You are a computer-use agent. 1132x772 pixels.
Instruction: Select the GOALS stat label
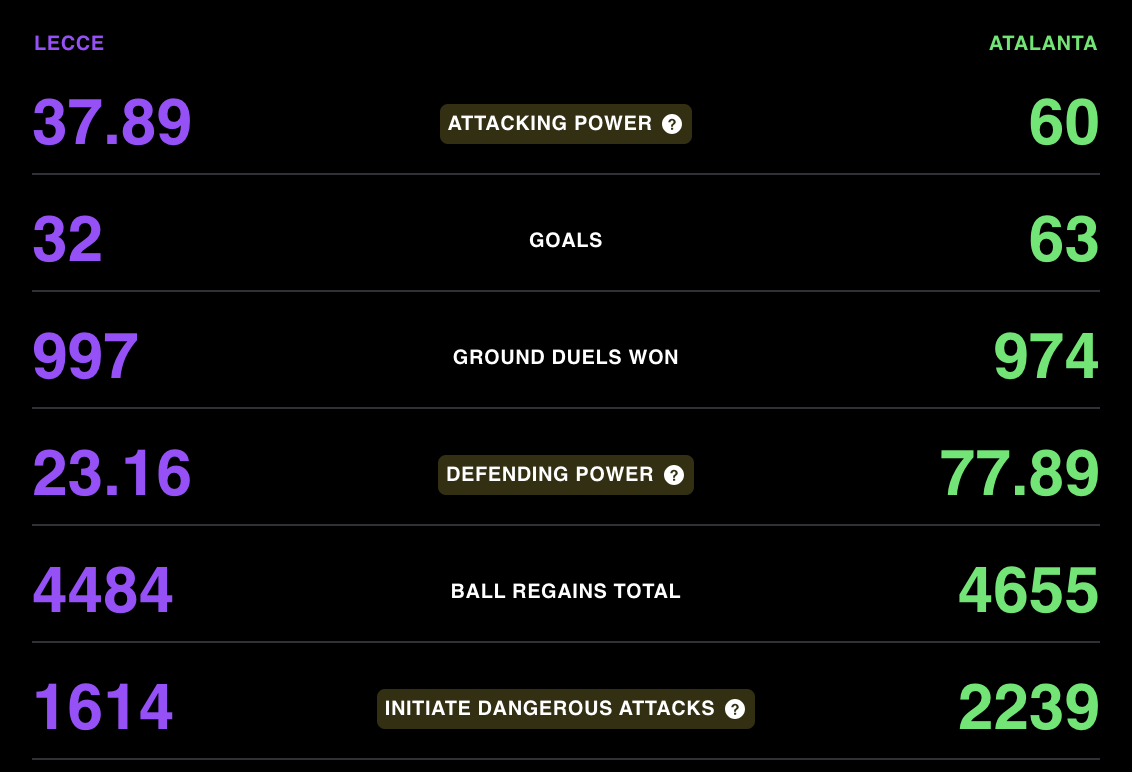pos(566,240)
